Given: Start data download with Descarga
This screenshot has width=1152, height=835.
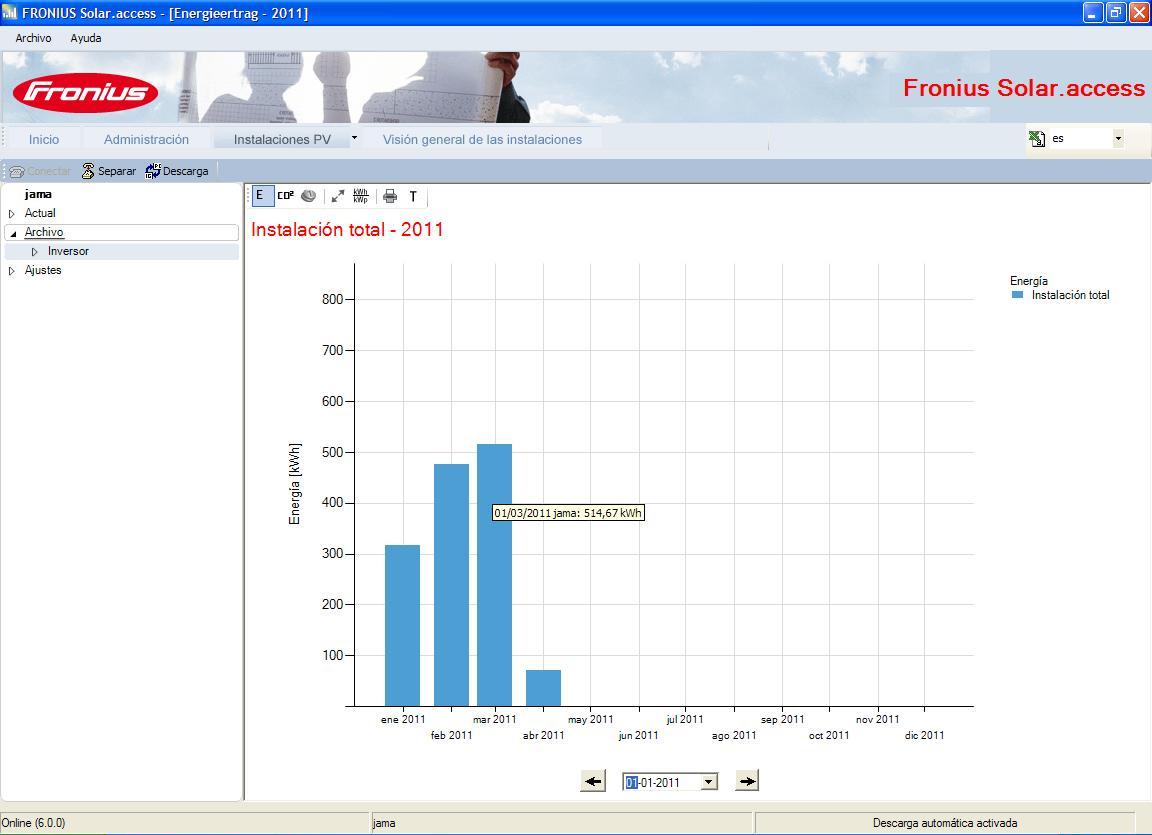Looking at the screenshot, I should pyautogui.click(x=177, y=171).
